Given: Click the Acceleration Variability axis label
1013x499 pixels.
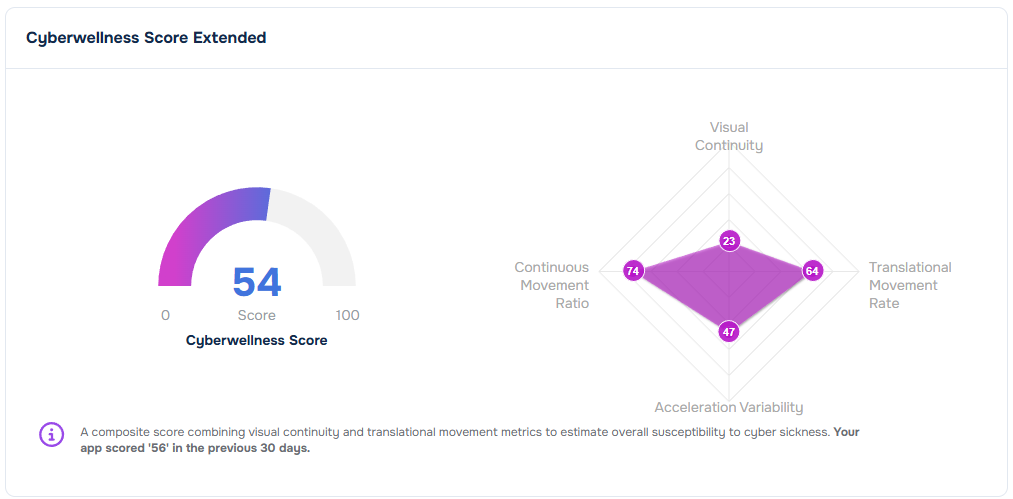Looking at the screenshot, I should (x=729, y=407).
